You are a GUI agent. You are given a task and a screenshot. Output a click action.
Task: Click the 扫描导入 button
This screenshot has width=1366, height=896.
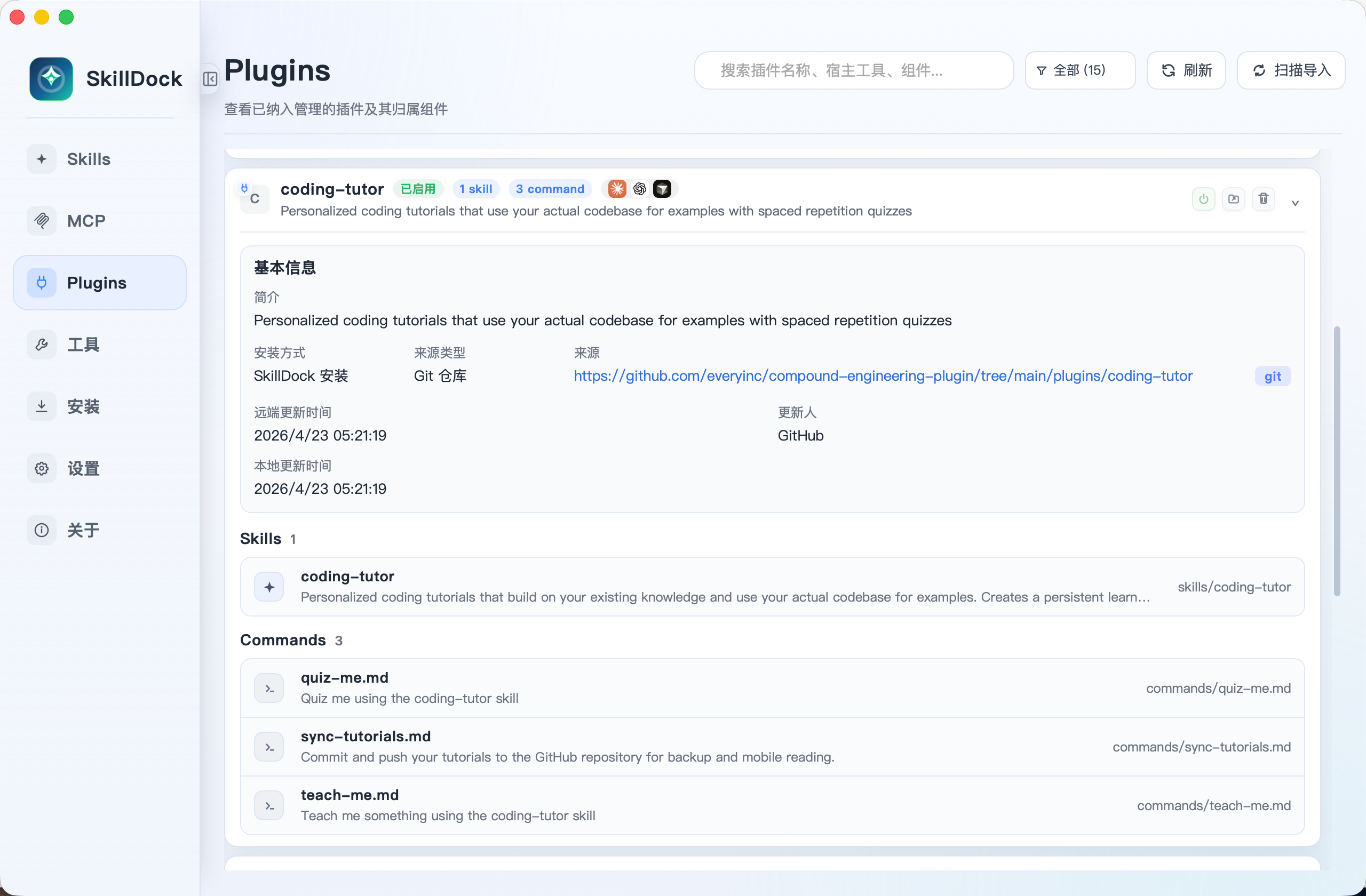(1290, 70)
